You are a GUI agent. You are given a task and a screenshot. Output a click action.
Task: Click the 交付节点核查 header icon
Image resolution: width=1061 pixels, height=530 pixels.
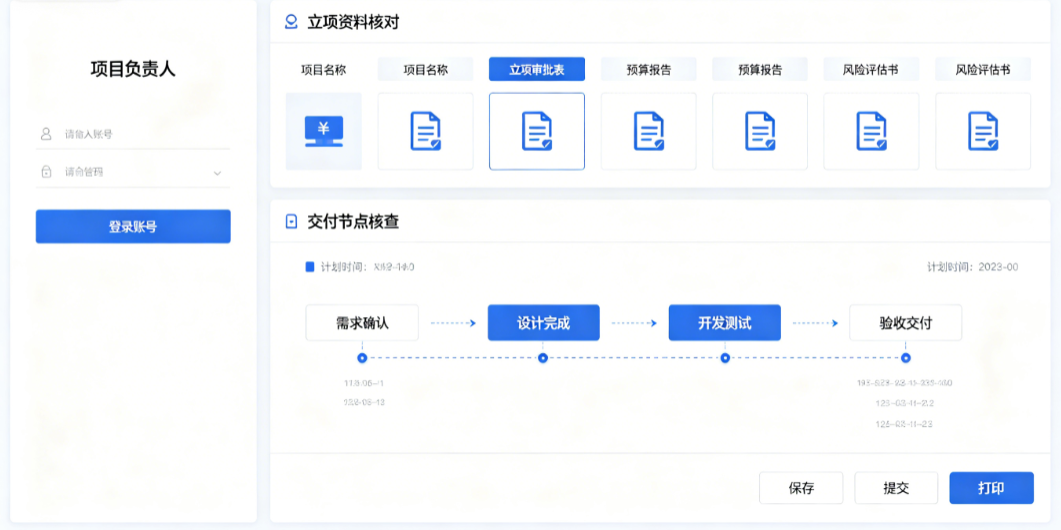pos(291,221)
